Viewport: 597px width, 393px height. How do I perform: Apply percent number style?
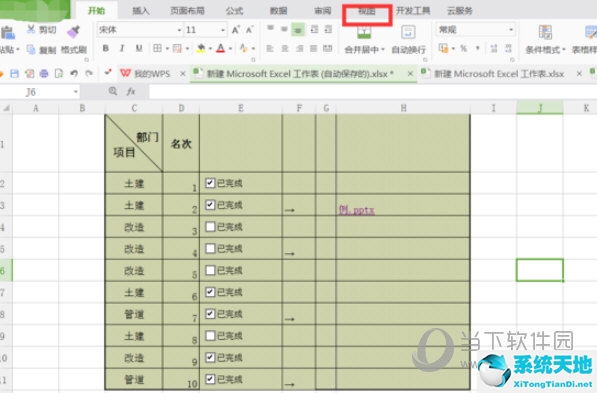[463, 48]
